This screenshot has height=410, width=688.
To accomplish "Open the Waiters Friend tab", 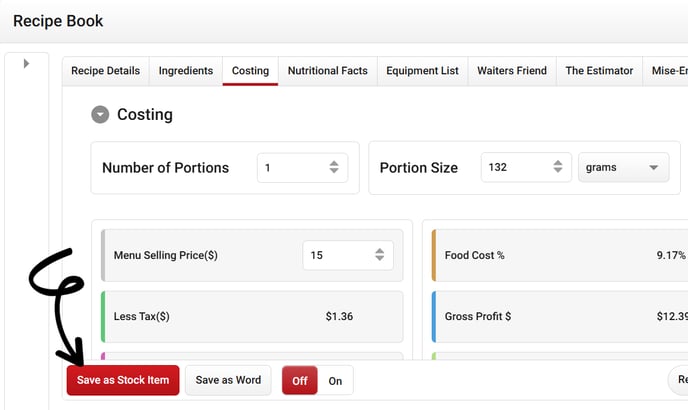I will 512,71.
